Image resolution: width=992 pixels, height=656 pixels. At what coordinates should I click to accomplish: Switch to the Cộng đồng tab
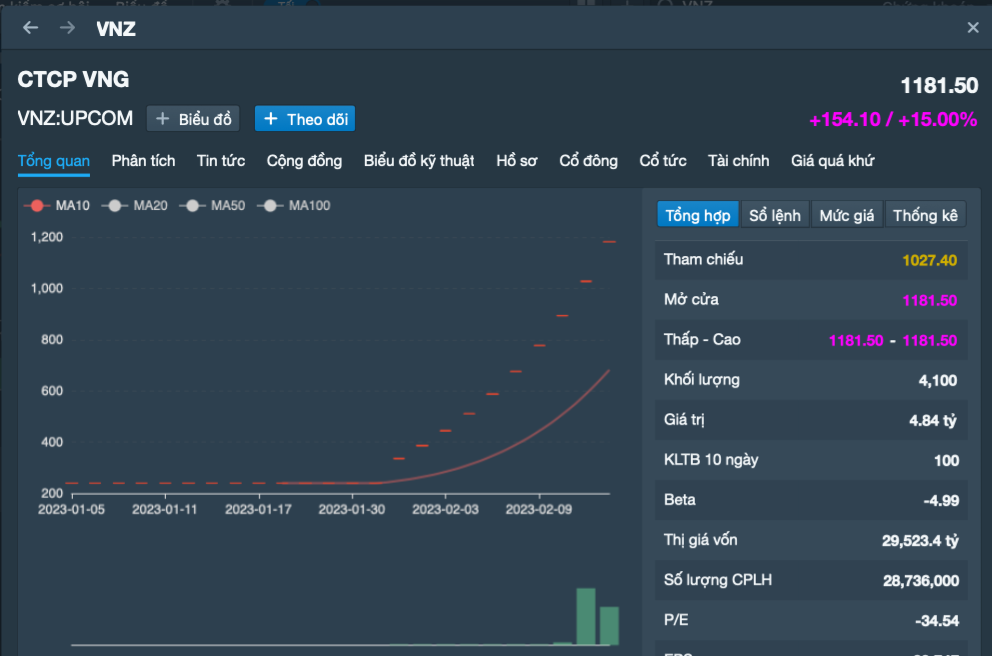tap(304, 161)
